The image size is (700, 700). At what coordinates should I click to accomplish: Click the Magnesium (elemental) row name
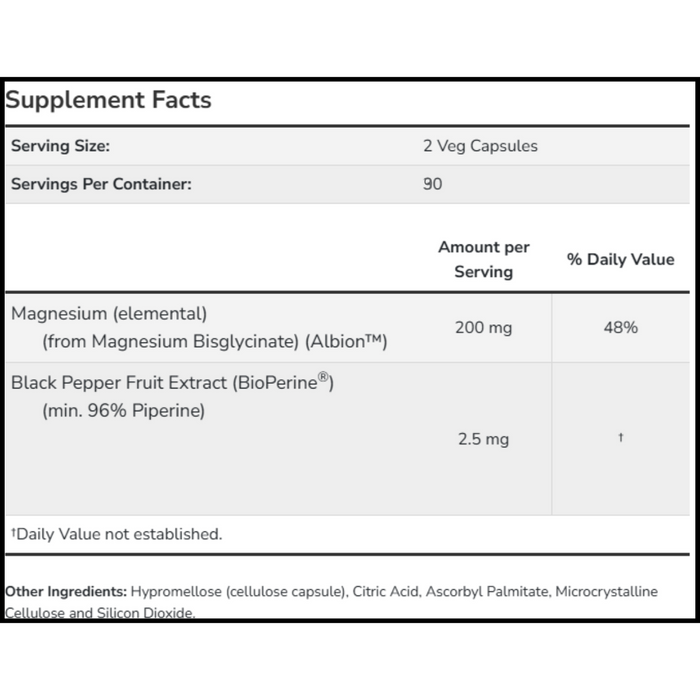click(x=109, y=314)
